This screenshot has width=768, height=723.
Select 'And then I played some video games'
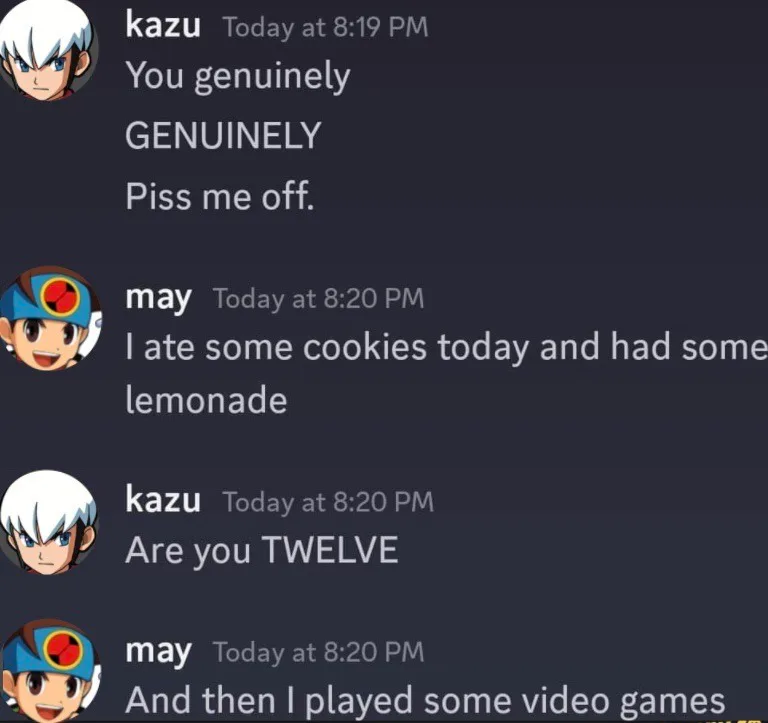pyautogui.click(x=425, y=700)
